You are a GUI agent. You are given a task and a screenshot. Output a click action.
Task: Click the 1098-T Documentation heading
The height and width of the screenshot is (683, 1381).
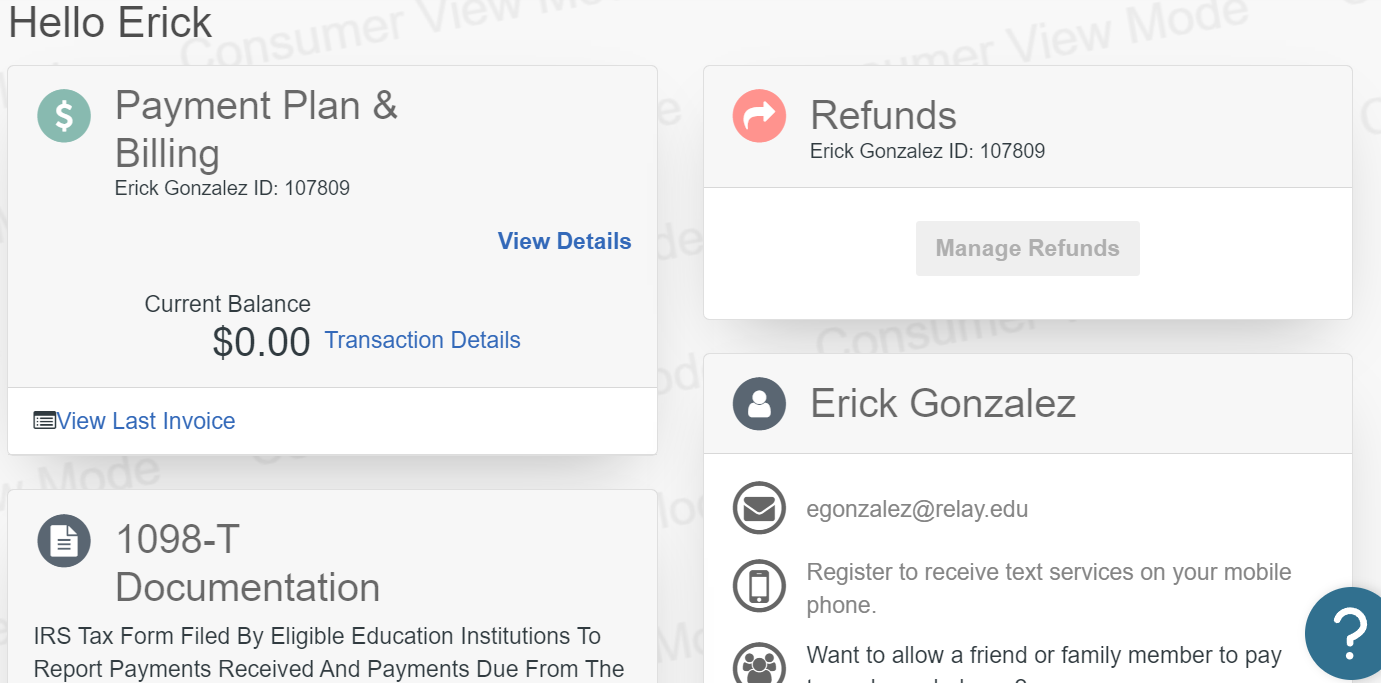(x=247, y=563)
